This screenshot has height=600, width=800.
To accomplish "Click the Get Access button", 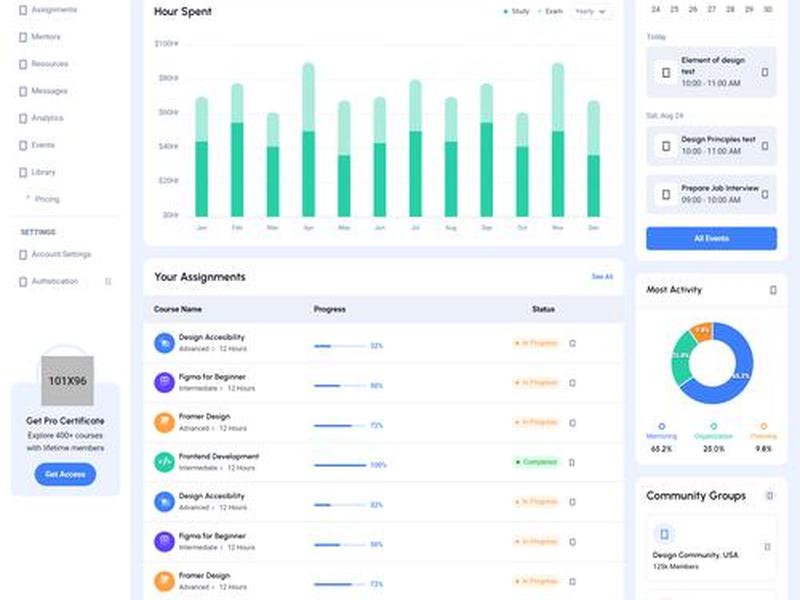I will [x=65, y=474].
